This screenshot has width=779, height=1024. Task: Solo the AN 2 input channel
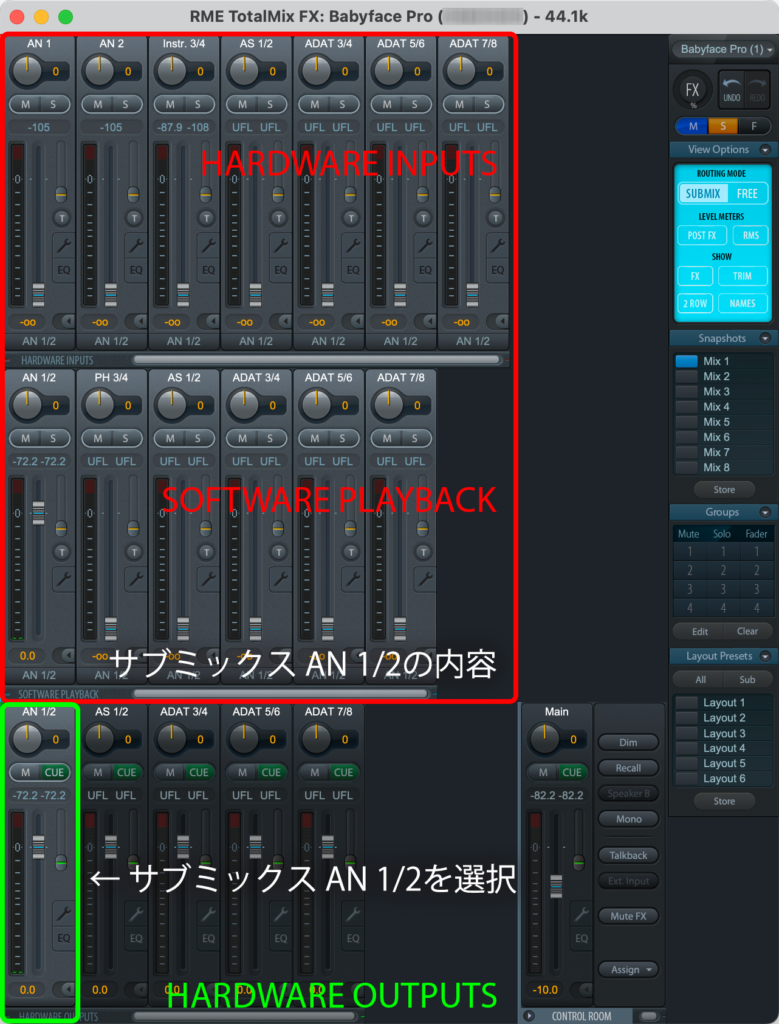[125, 104]
